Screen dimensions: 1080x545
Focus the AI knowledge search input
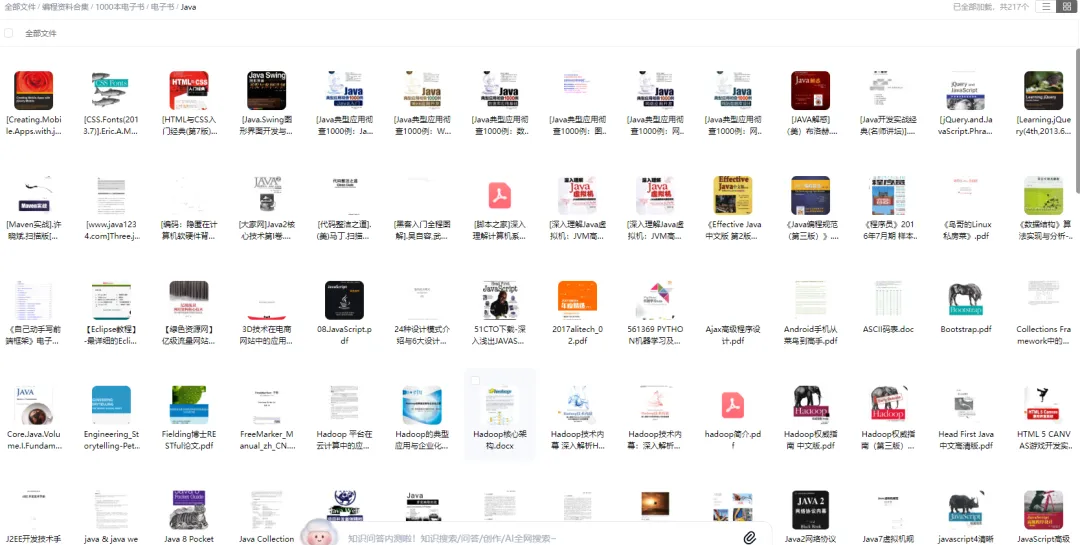[537, 538]
